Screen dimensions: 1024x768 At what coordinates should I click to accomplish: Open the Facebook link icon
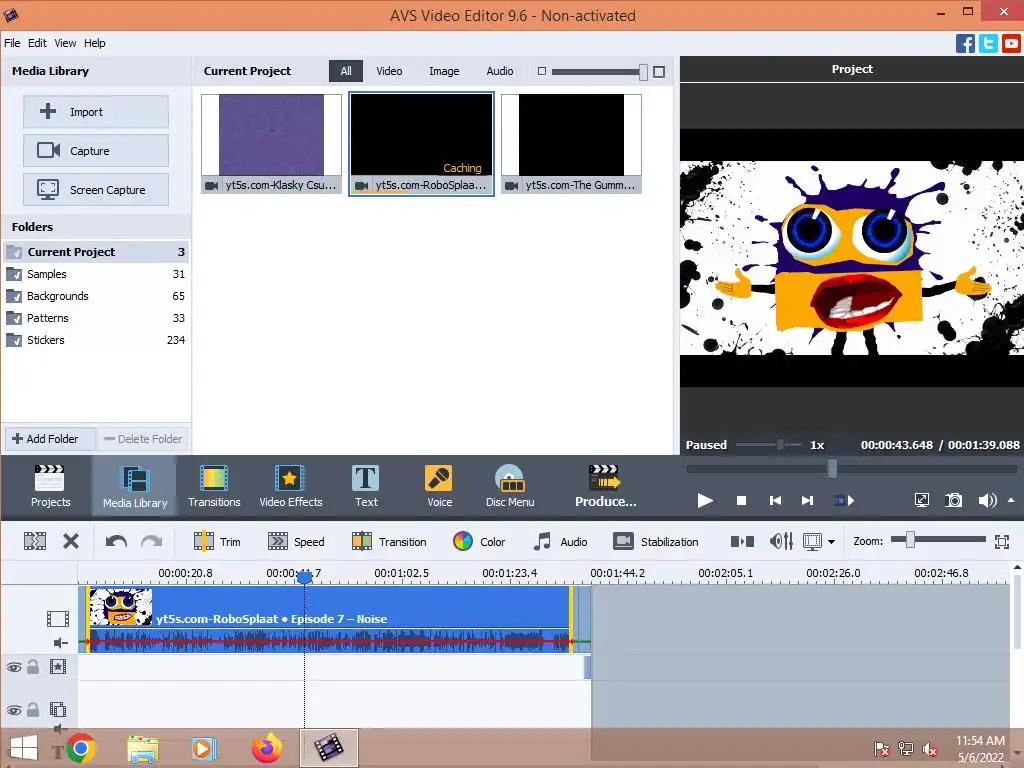click(x=965, y=44)
